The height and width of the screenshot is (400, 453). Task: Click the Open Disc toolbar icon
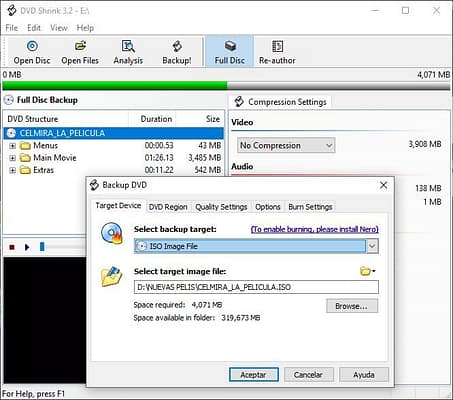(32, 46)
